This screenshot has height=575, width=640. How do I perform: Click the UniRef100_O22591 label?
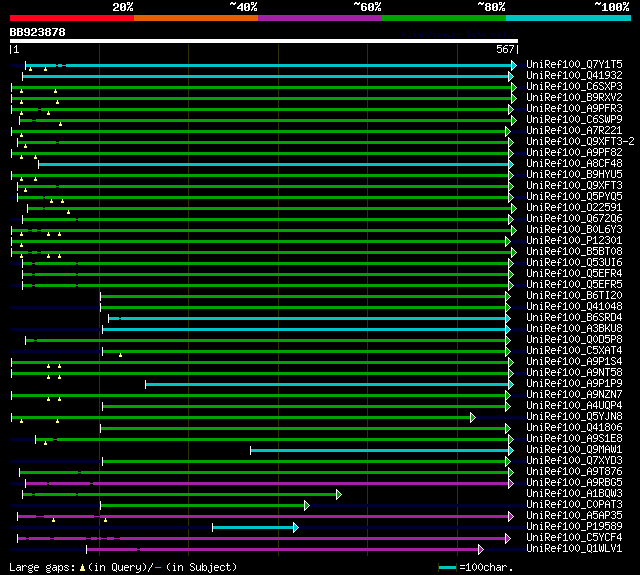point(574,207)
